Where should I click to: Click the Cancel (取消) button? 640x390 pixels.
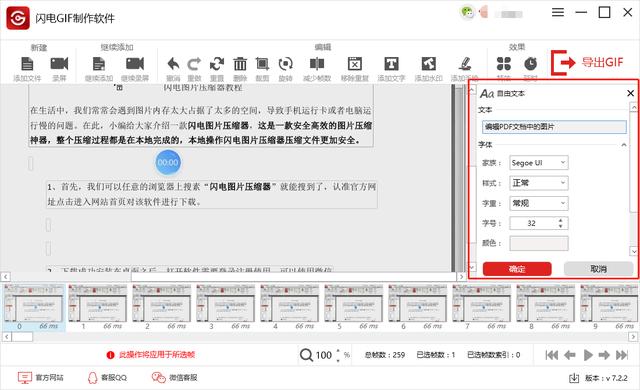(x=598, y=269)
